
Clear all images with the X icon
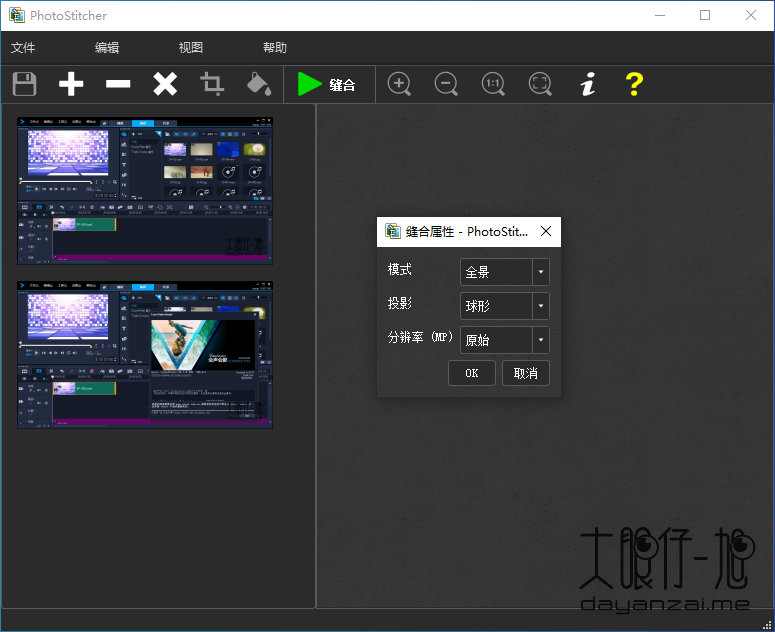point(165,84)
